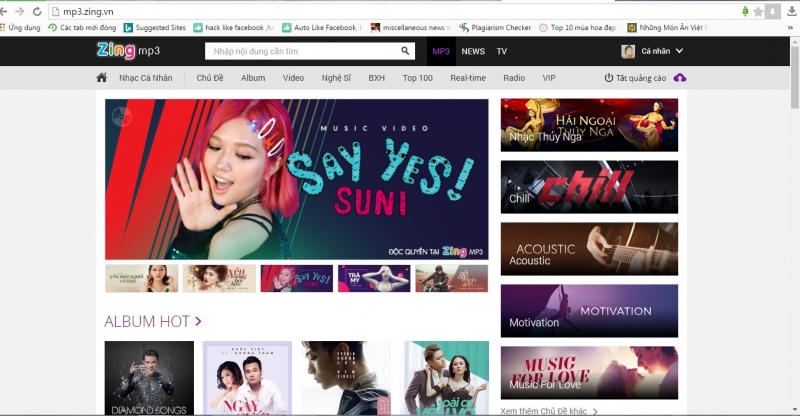
Task: Select the Say Yes slider thumbnail
Action: [296, 278]
